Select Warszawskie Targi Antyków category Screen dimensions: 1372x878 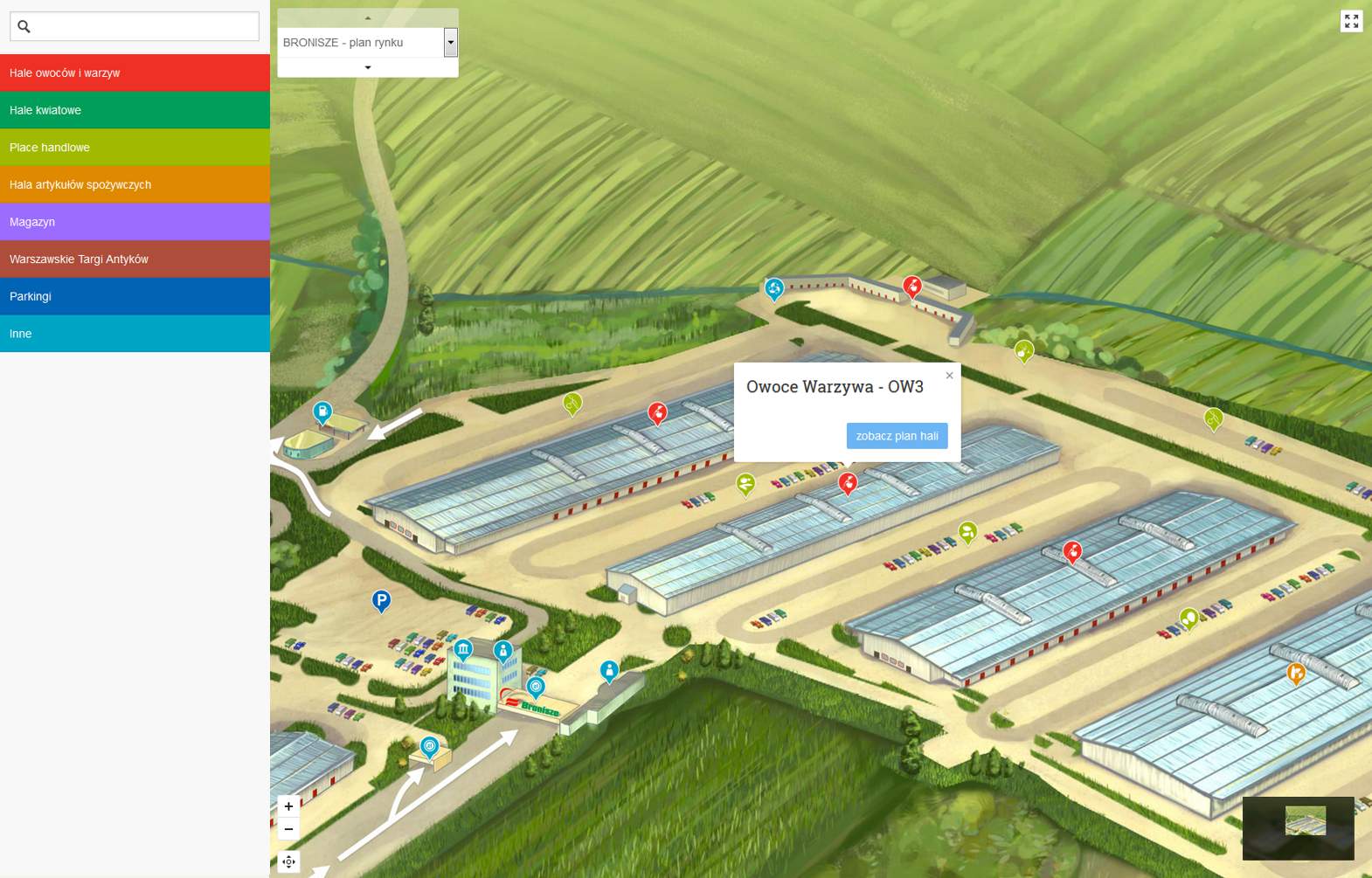click(x=135, y=259)
